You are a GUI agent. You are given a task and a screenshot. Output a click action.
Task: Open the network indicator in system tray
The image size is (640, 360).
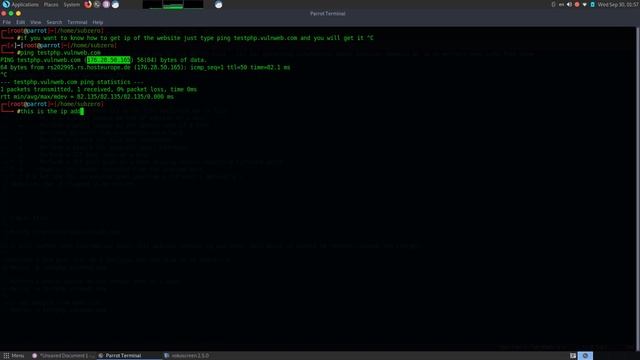point(584,4)
